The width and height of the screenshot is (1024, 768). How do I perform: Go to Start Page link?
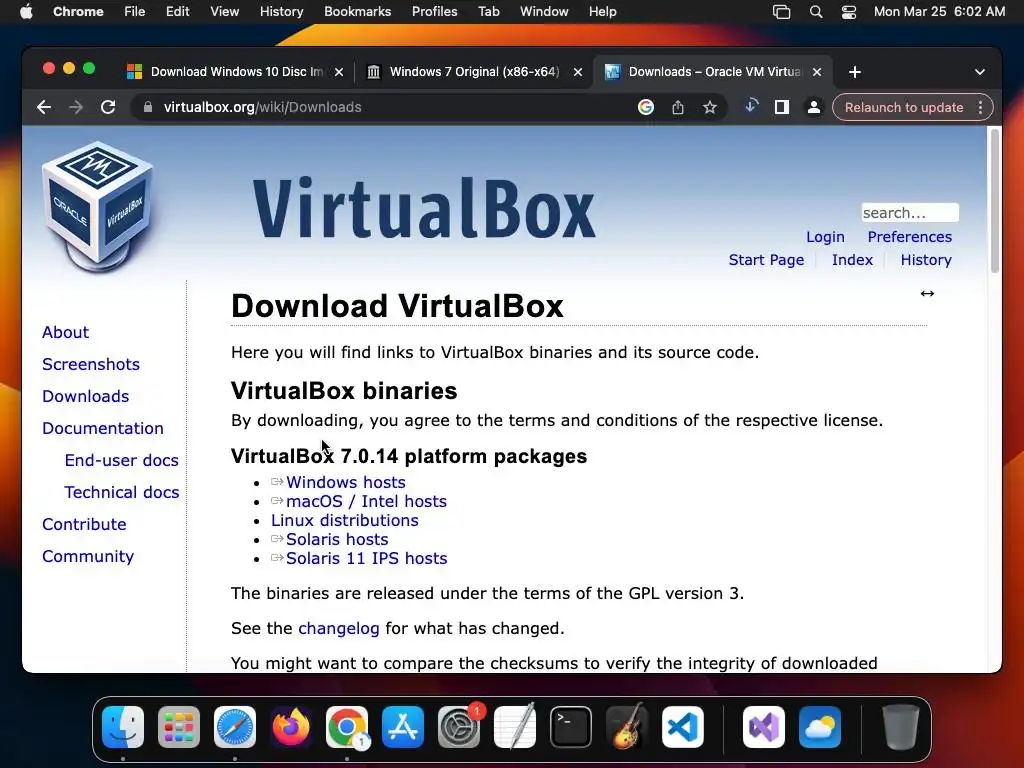766,260
